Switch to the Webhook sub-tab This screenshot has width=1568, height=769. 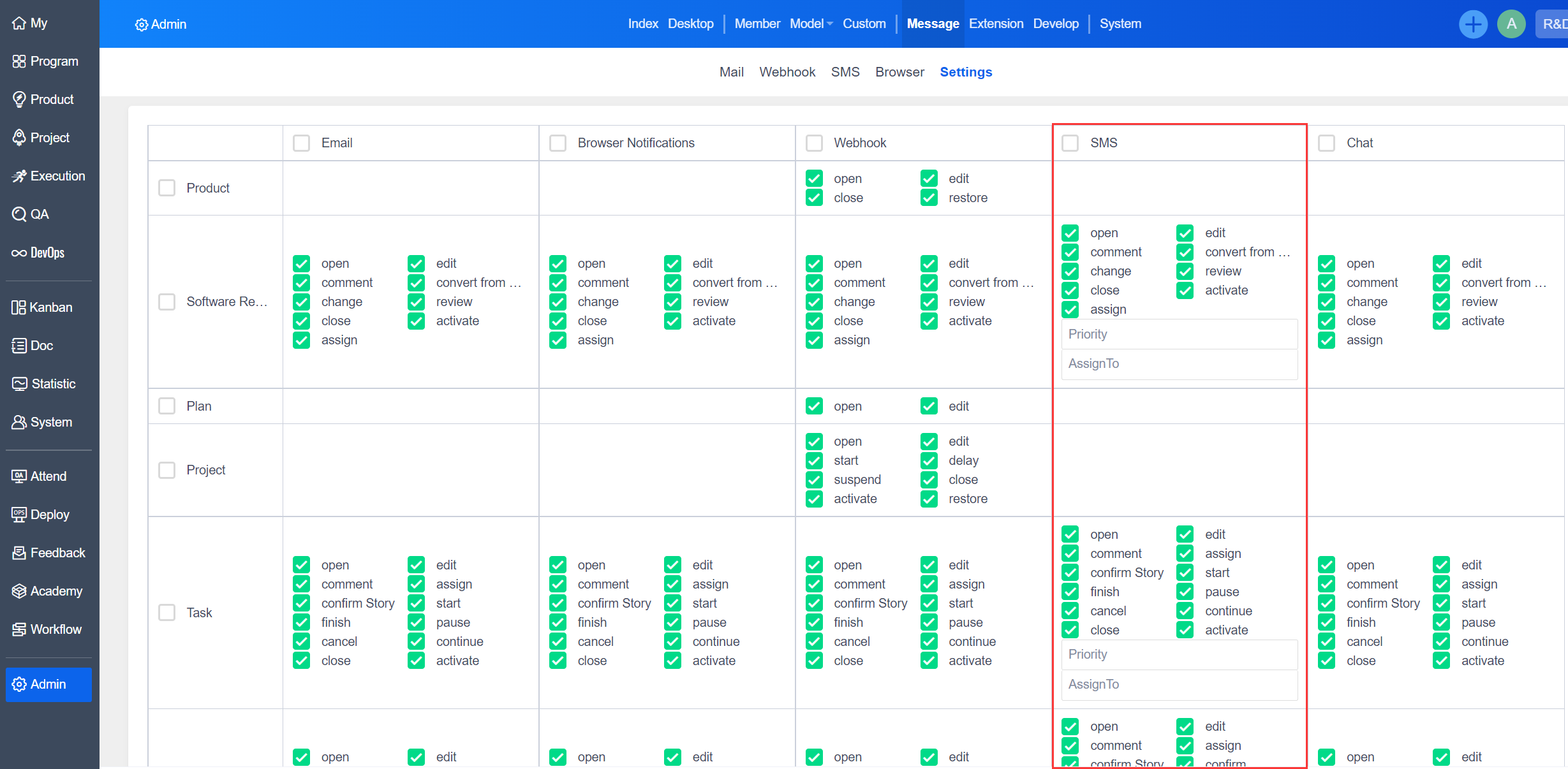coord(787,72)
